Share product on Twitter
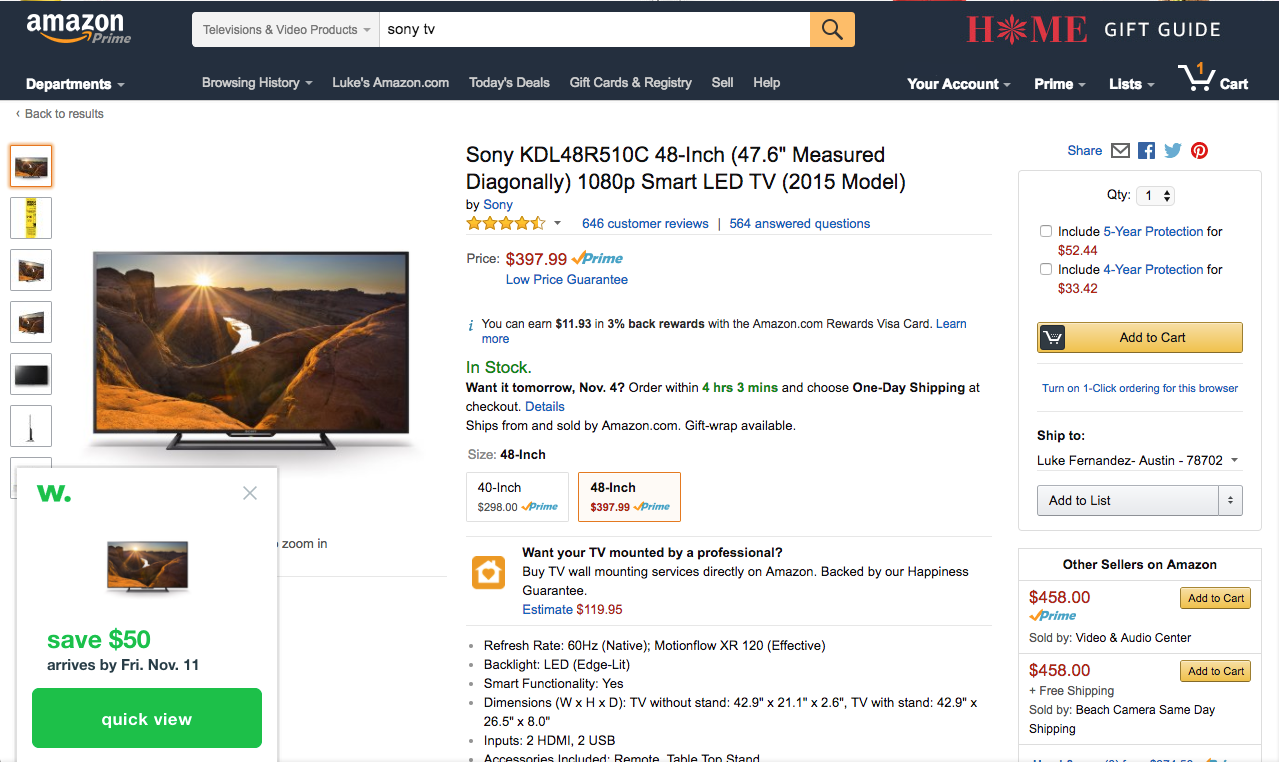1279x762 pixels. [1172, 151]
